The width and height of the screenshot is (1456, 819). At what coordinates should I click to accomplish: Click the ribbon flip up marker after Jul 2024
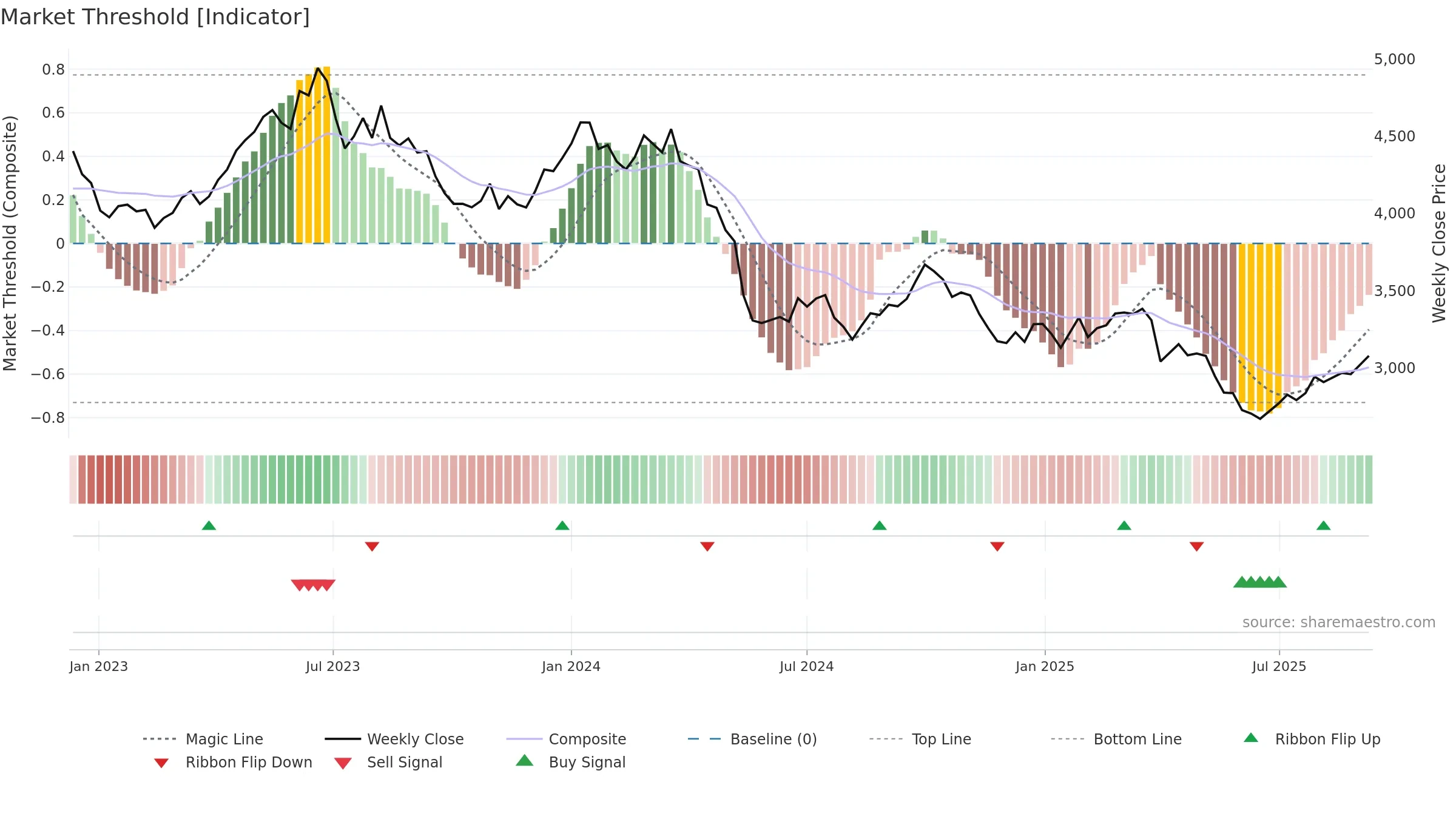pos(880,525)
